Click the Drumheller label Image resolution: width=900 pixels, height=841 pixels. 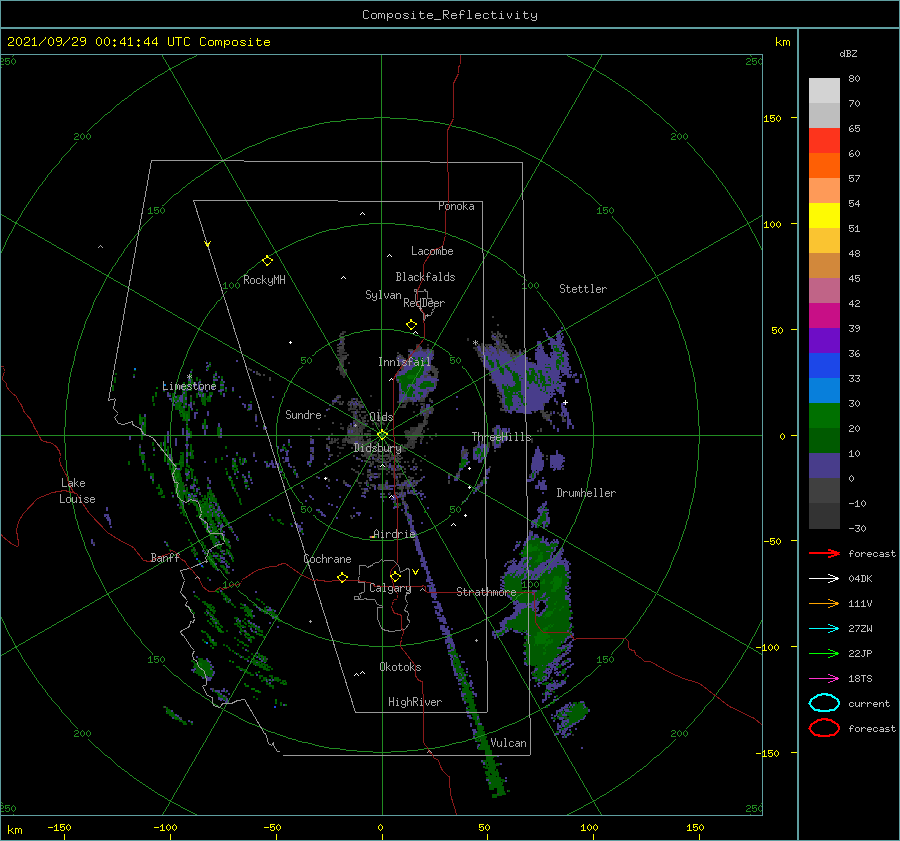[x=586, y=493]
